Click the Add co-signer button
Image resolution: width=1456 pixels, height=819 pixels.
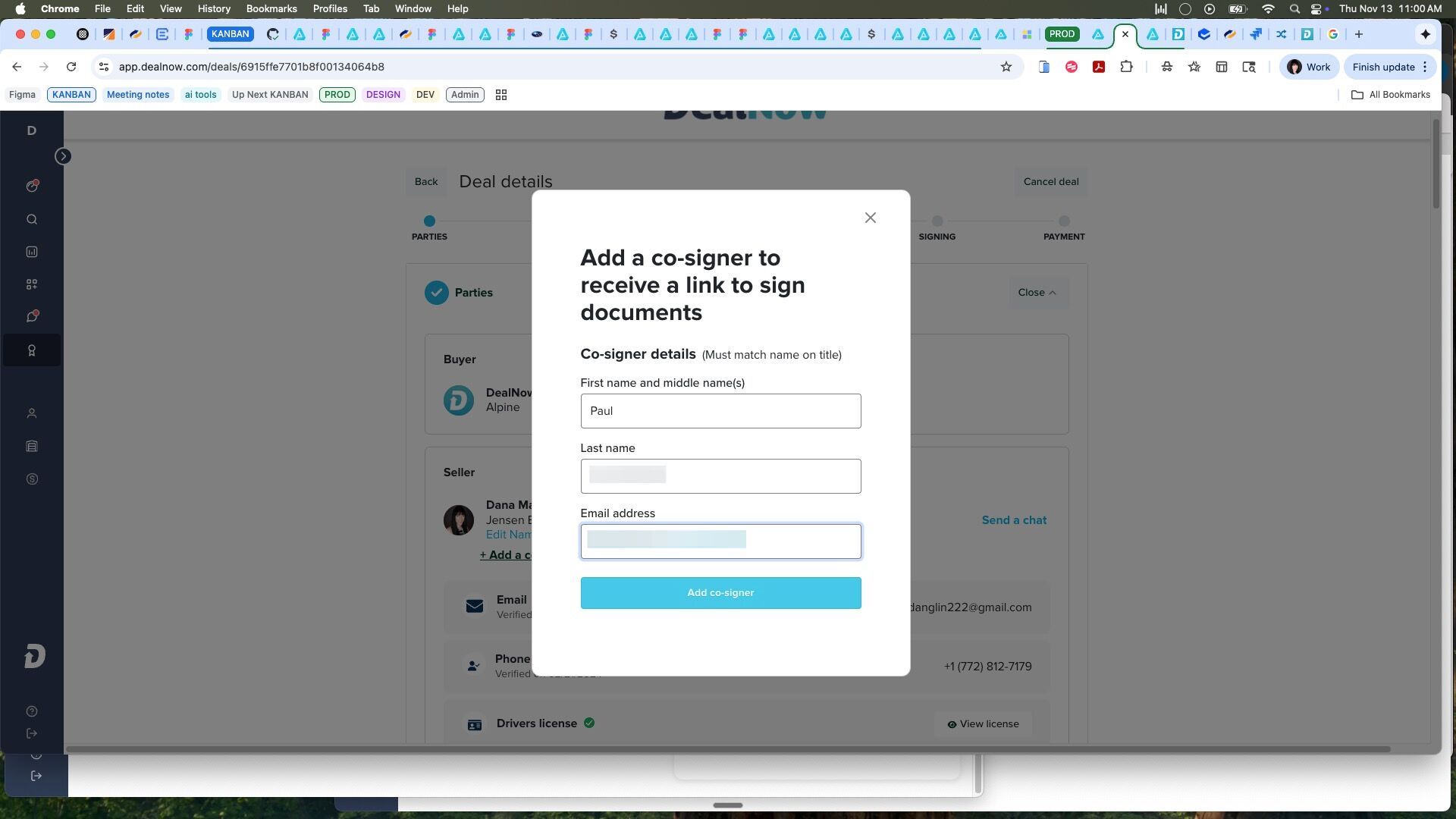(x=720, y=593)
